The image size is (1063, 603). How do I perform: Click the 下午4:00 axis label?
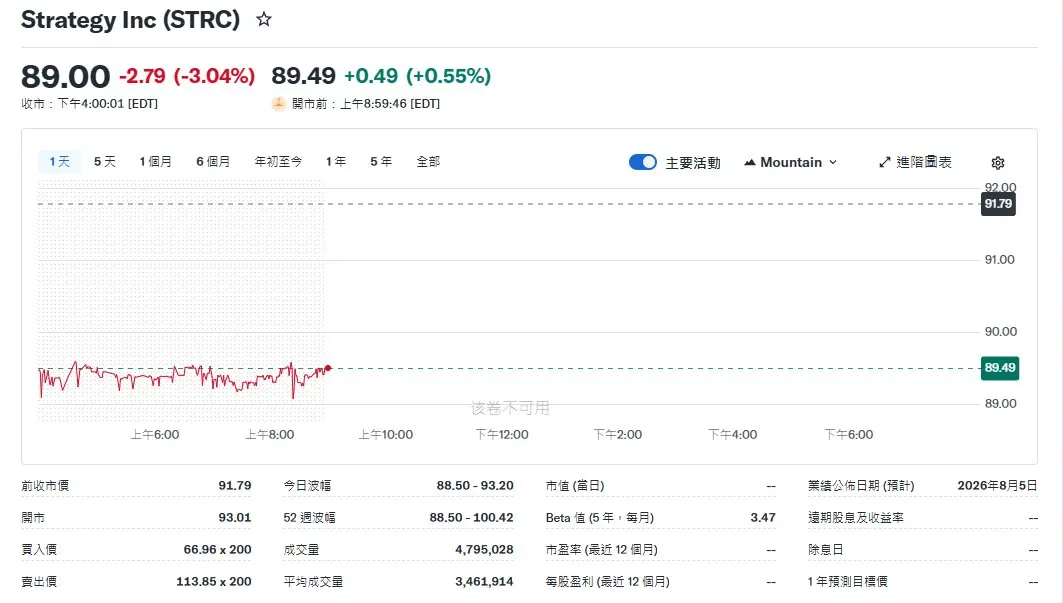pos(733,434)
